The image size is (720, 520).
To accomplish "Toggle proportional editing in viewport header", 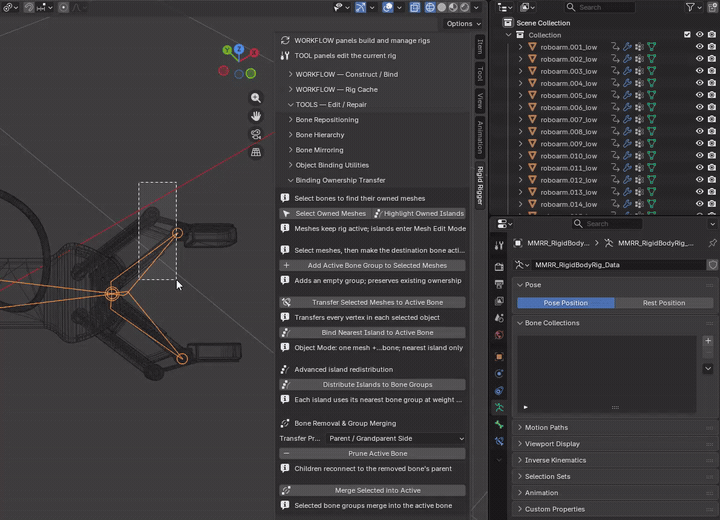I will coord(63,7).
